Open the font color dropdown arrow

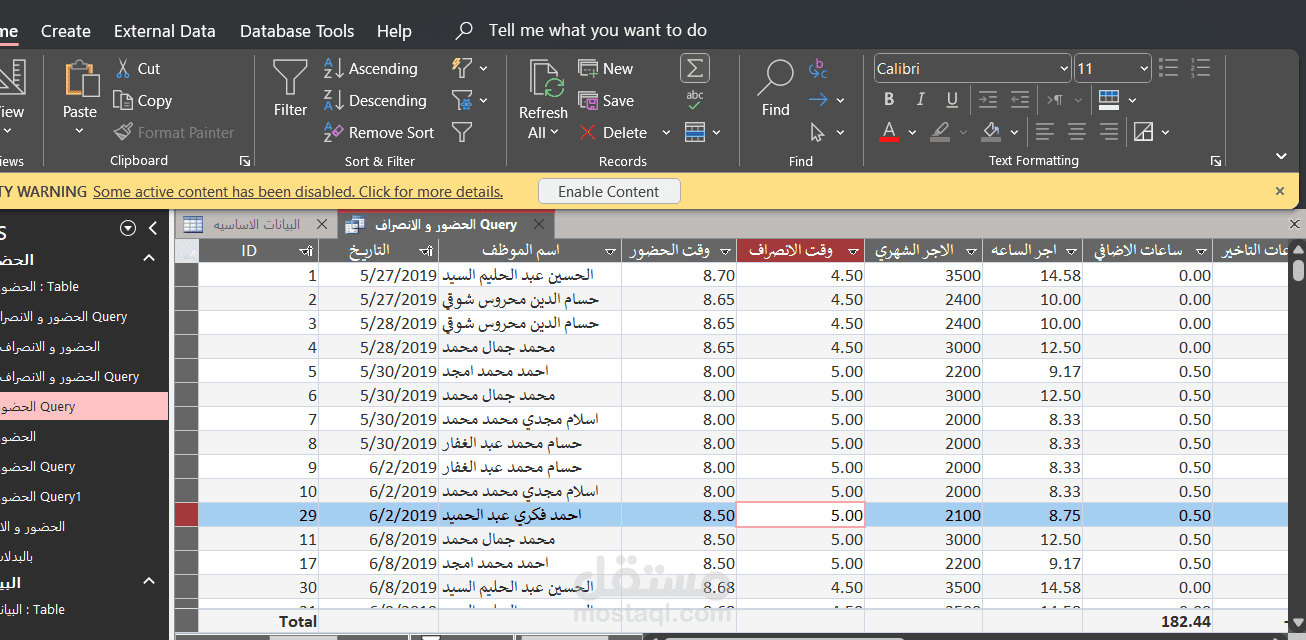click(912, 132)
